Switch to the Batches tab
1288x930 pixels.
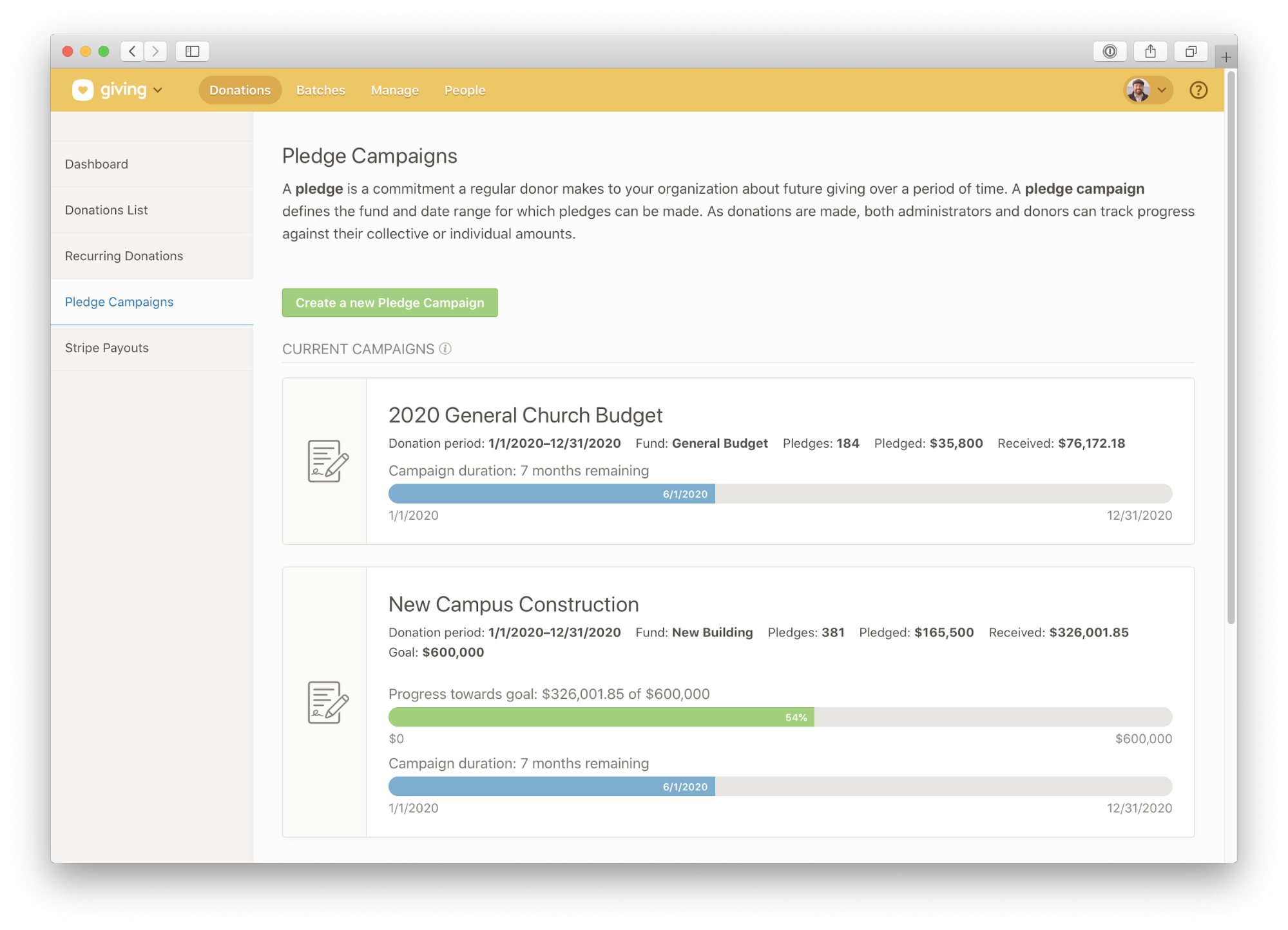click(x=320, y=90)
